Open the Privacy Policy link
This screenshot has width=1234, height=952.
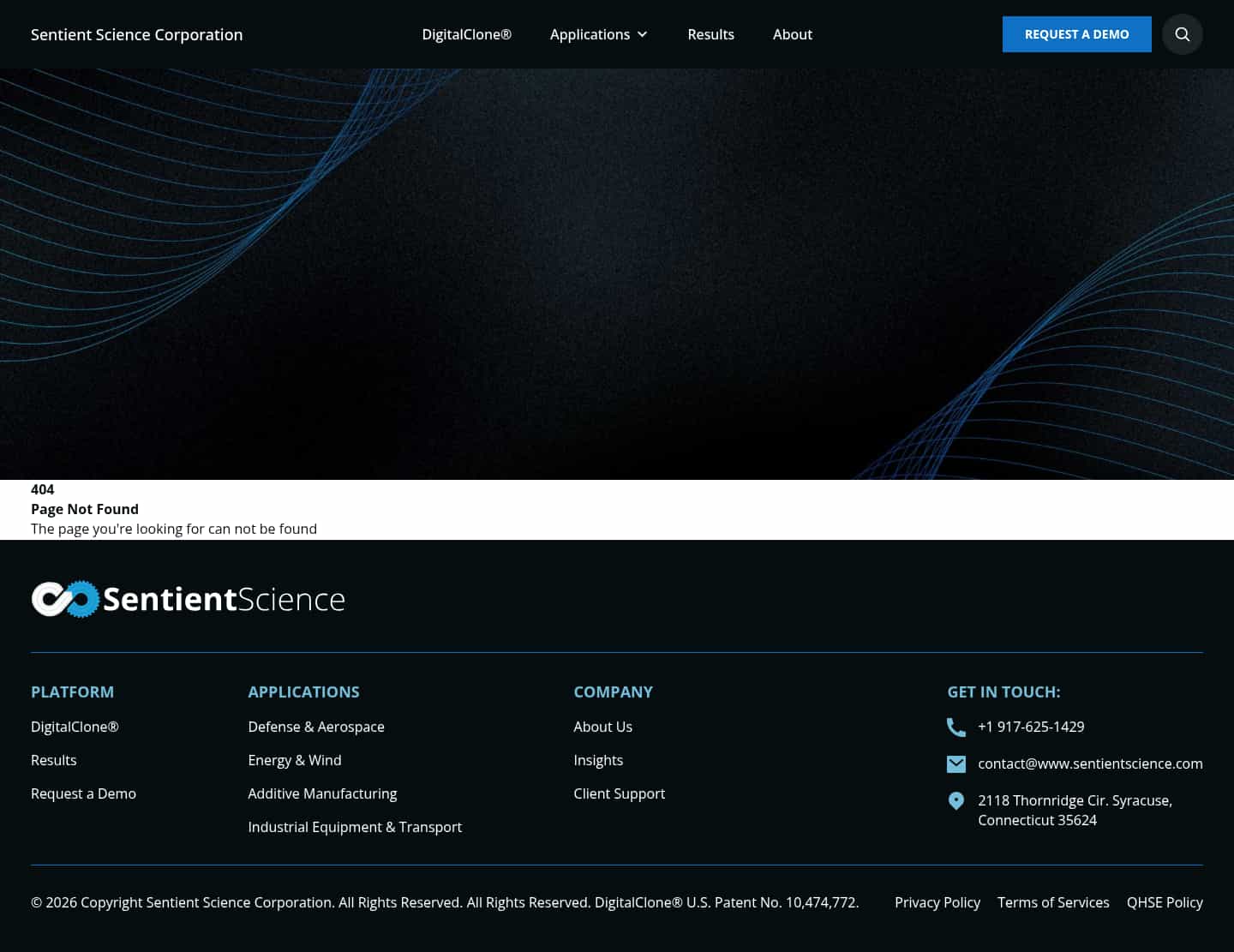pyautogui.click(x=937, y=902)
